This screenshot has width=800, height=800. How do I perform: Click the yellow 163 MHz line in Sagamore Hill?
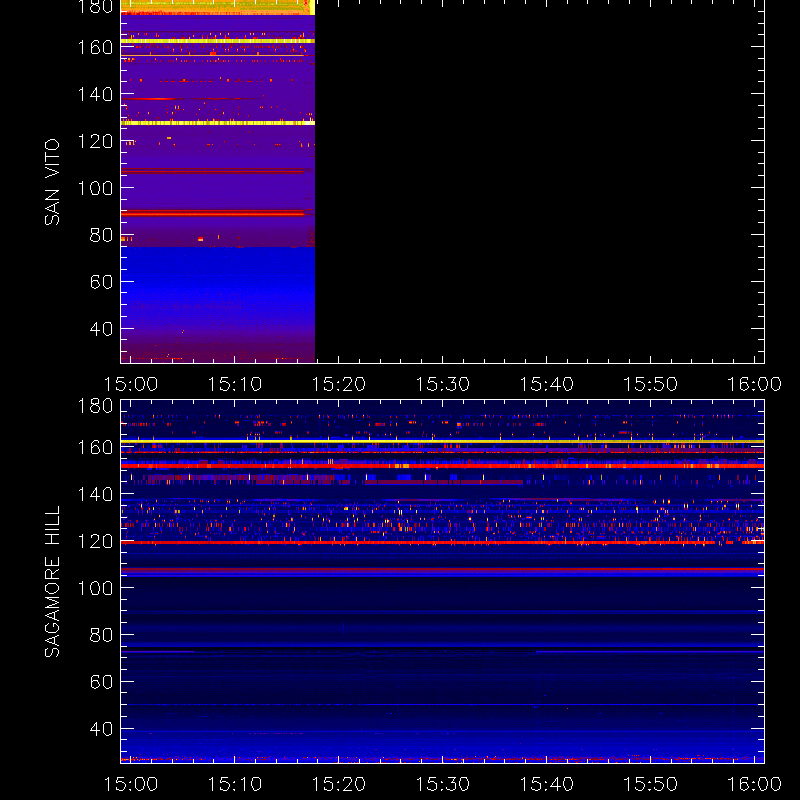pyautogui.click(x=442, y=441)
